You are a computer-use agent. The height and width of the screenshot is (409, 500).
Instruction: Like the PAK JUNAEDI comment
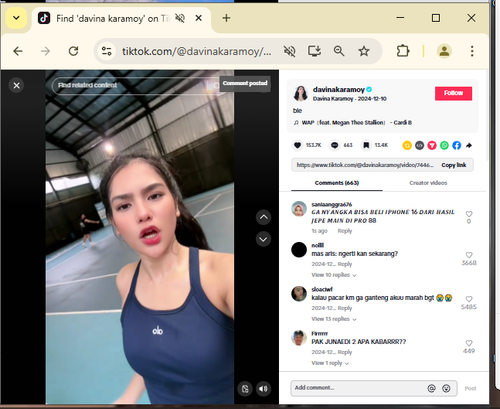tap(469, 343)
